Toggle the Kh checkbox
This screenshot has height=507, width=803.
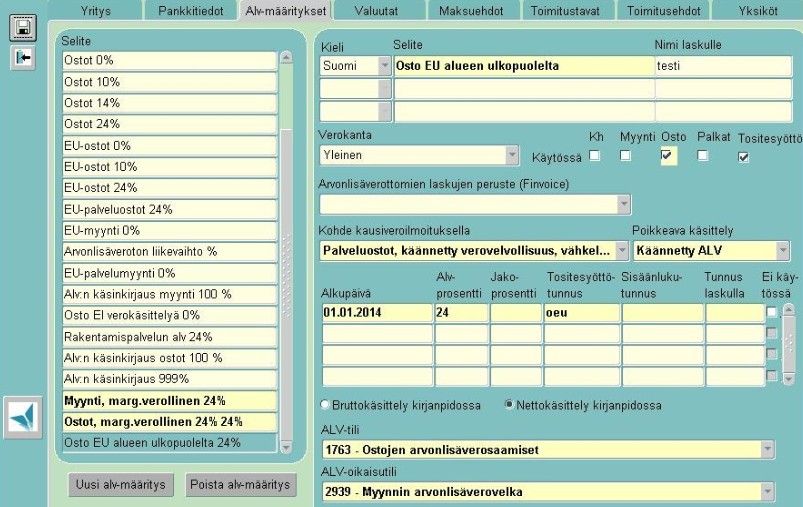click(595, 155)
